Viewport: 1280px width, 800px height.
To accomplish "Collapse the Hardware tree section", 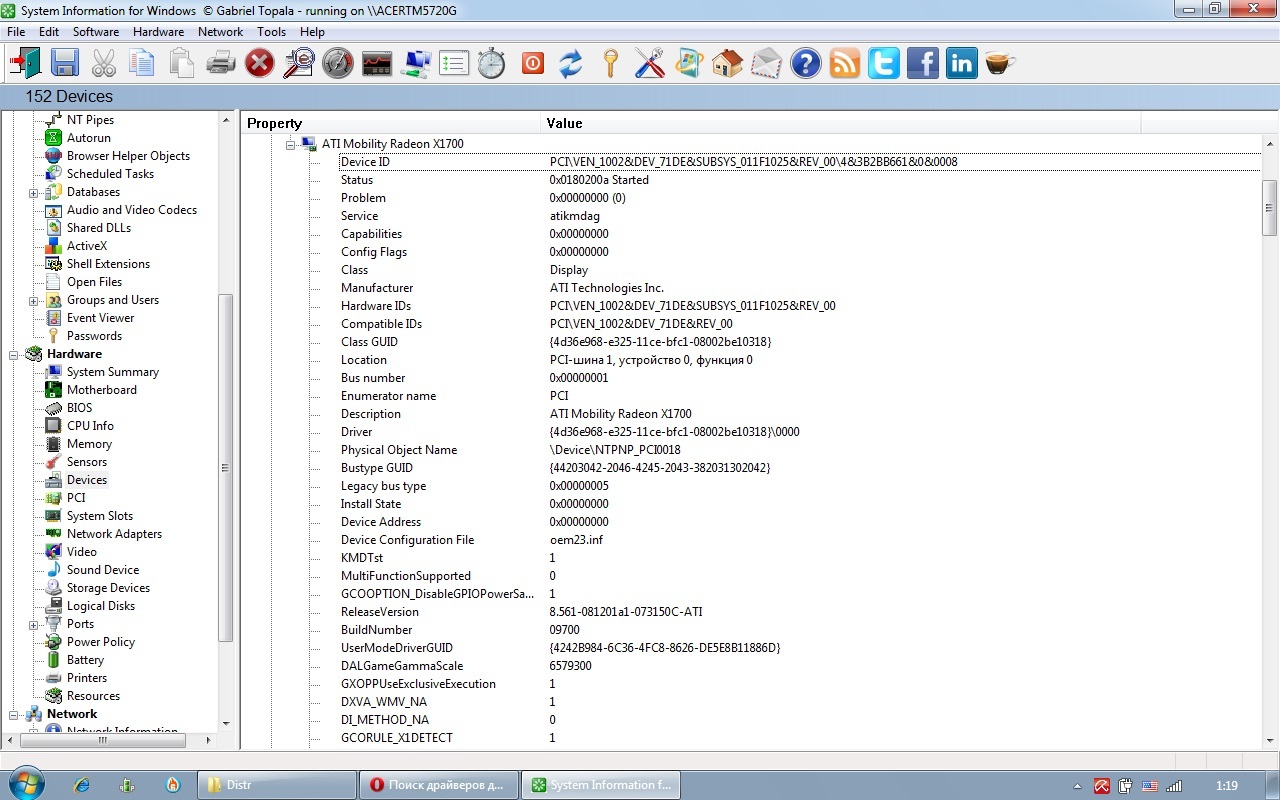I will [x=14, y=354].
